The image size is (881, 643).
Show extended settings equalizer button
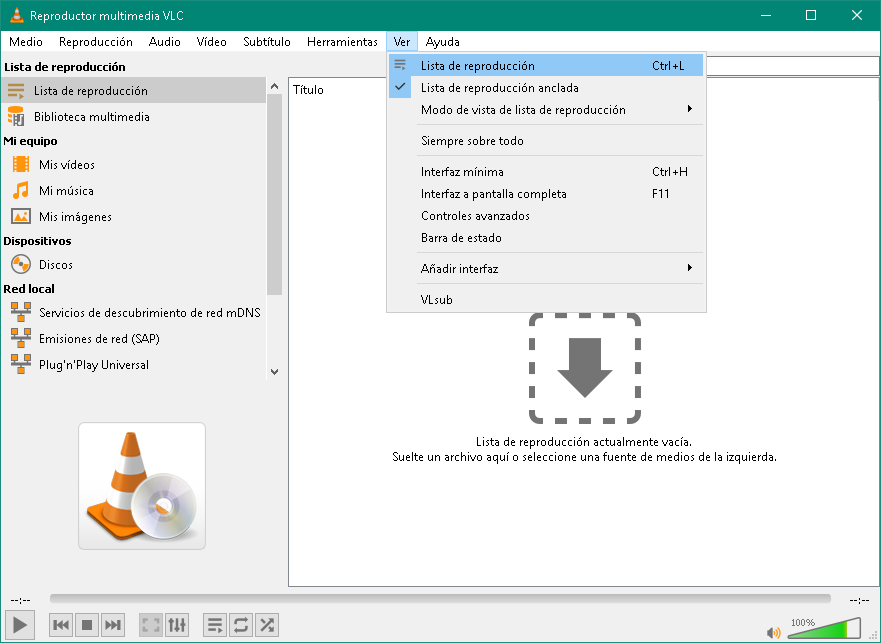pyautogui.click(x=176, y=624)
